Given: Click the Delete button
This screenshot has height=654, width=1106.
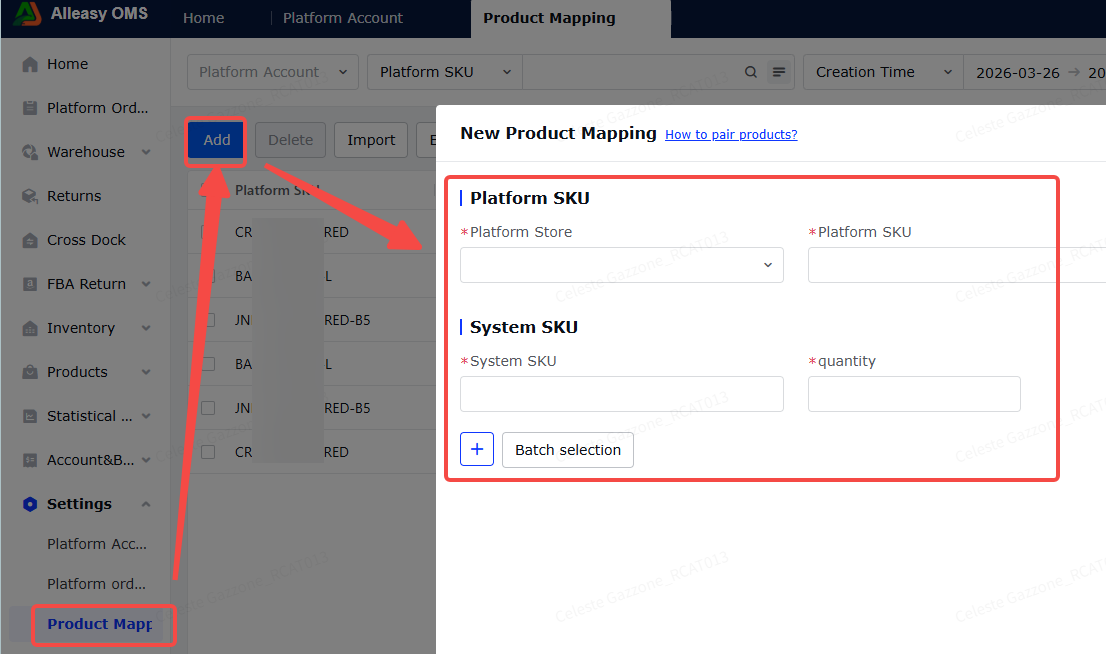Looking at the screenshot, I should (290, 140).
